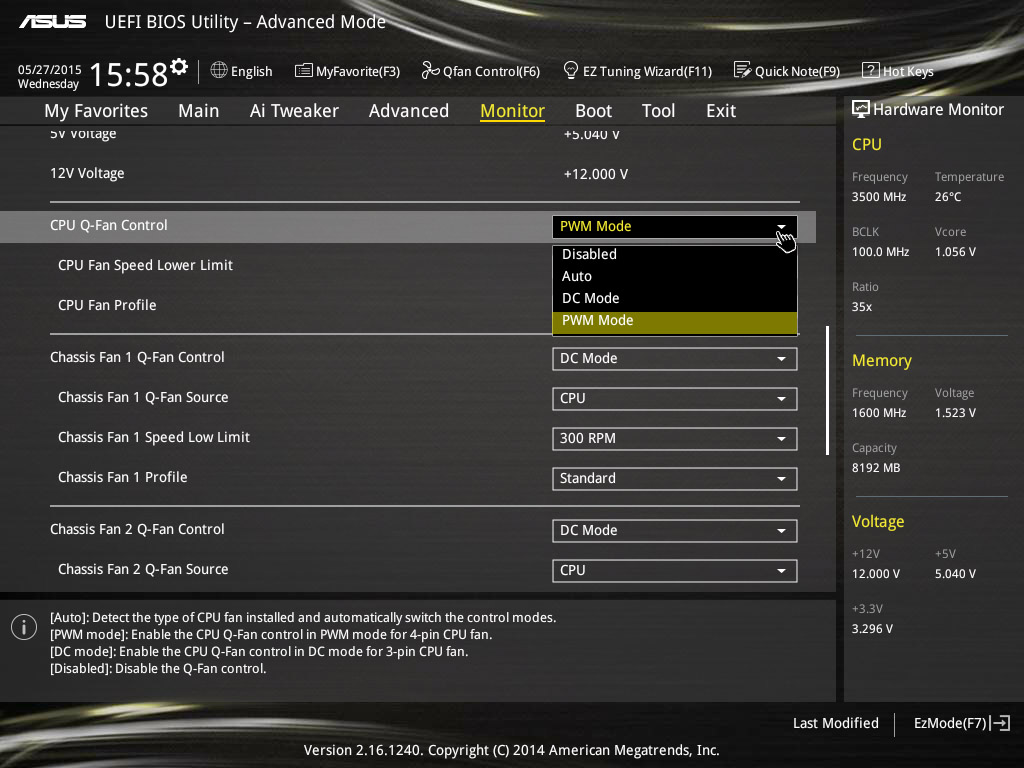This screenshot has height=768, width=1024.
Task: Select the Monitor tab
Action: point(513,111)
